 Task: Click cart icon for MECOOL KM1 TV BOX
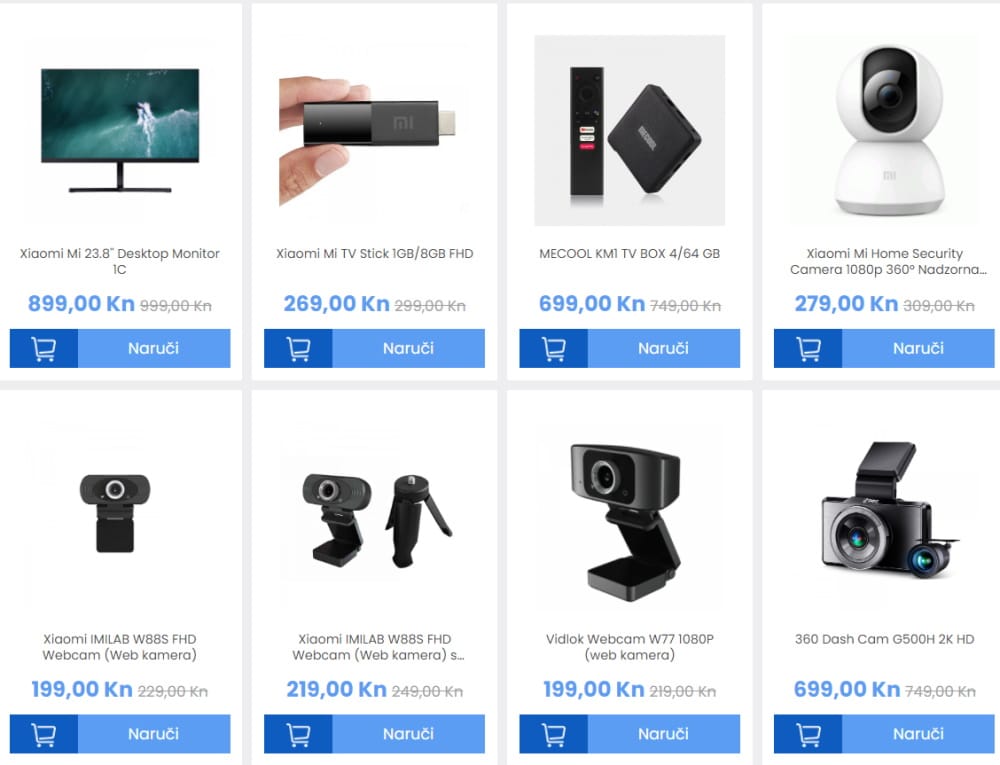(553, 348)
